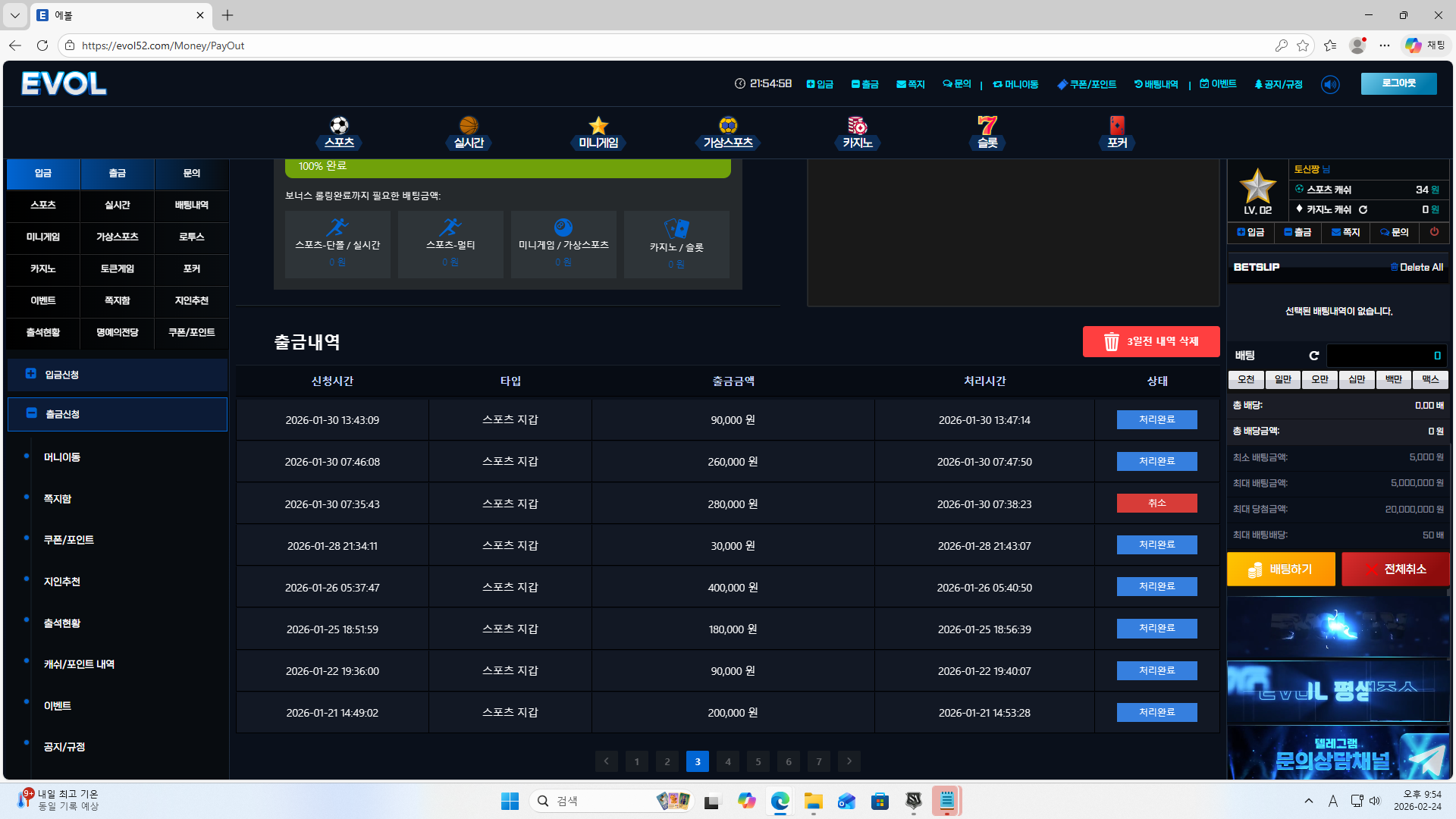The height and width of the screenshot is (819, 1456).
Task: Click the logout button
Action: click(x=1398, y=83)
